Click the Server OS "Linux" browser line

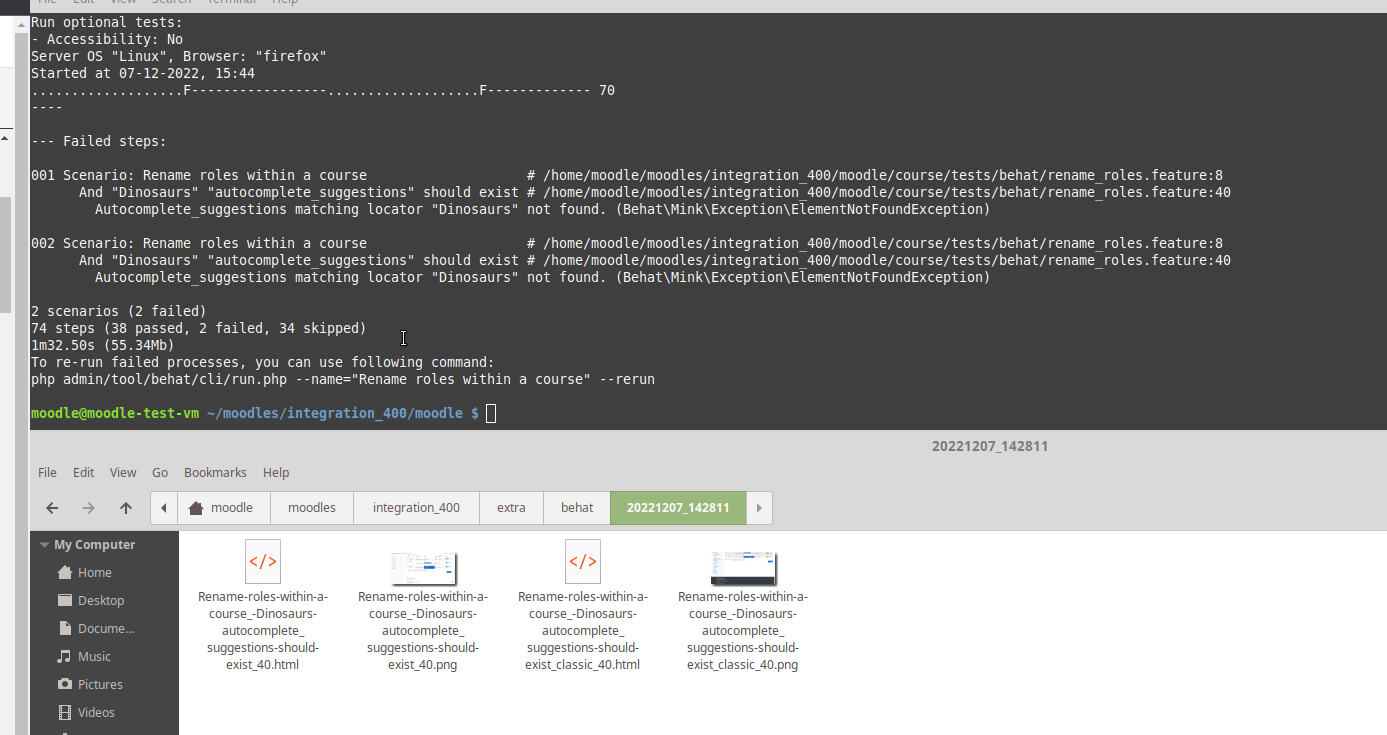tap(179, 56)
